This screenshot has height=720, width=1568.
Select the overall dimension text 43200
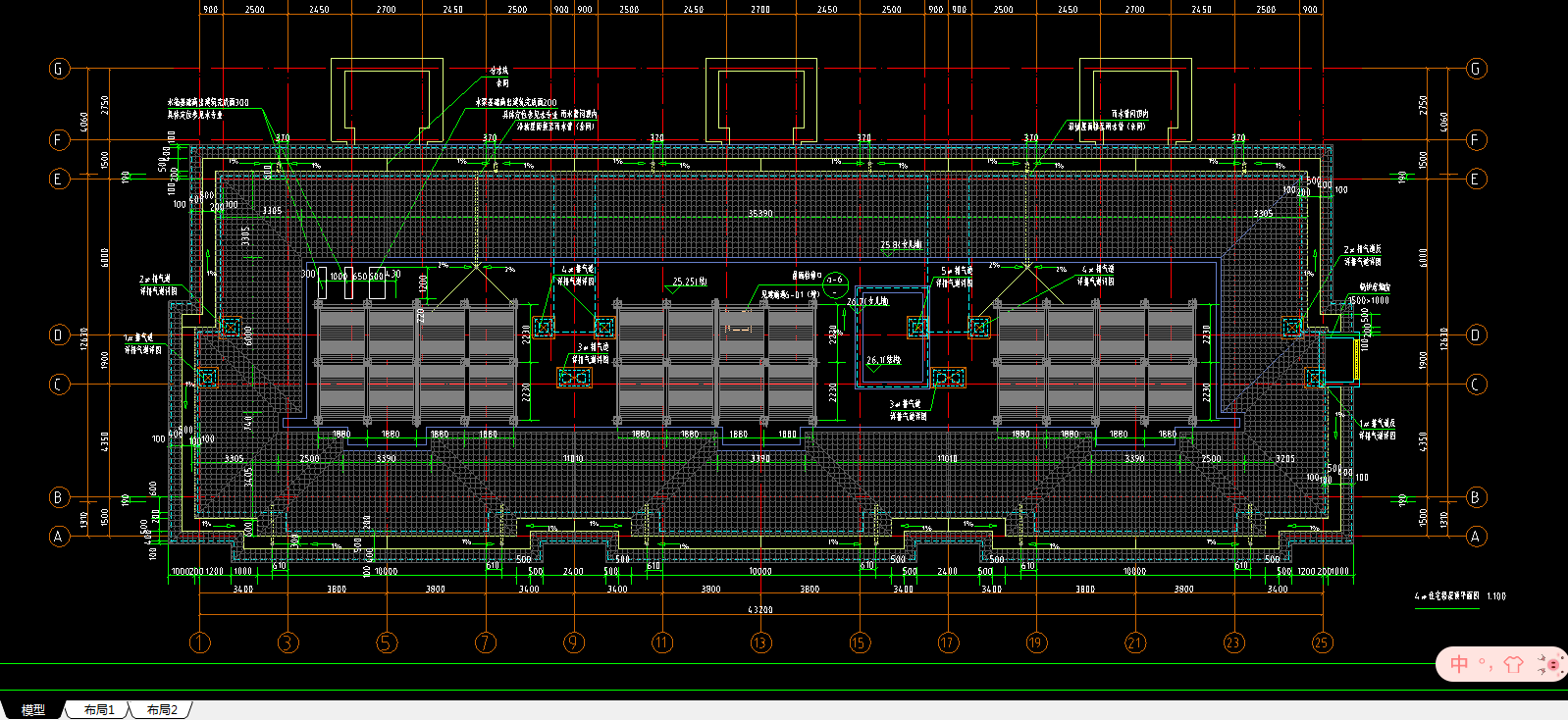pyautogui.click(x=760, y=609)
